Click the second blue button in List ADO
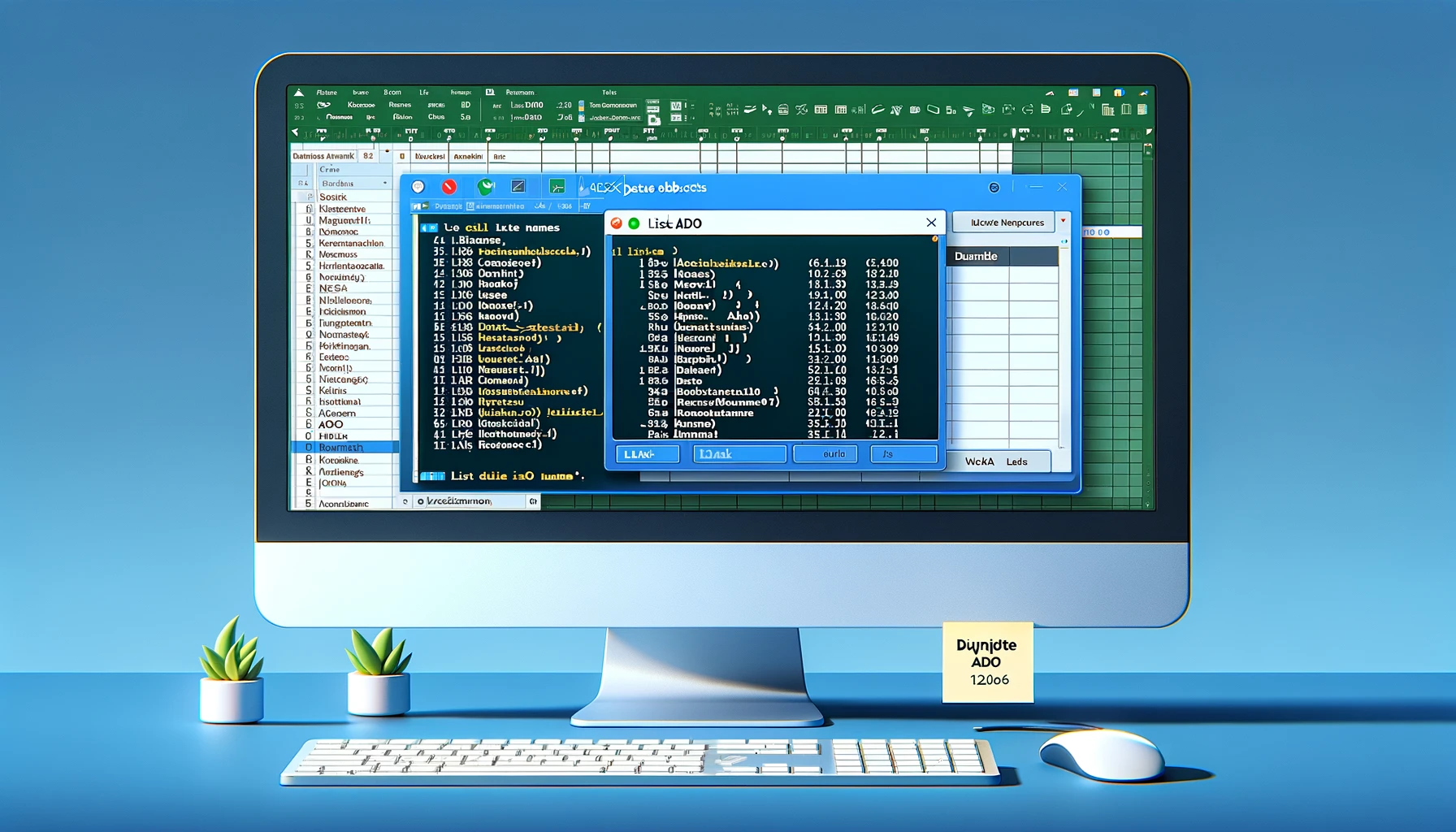 [739, 454]
